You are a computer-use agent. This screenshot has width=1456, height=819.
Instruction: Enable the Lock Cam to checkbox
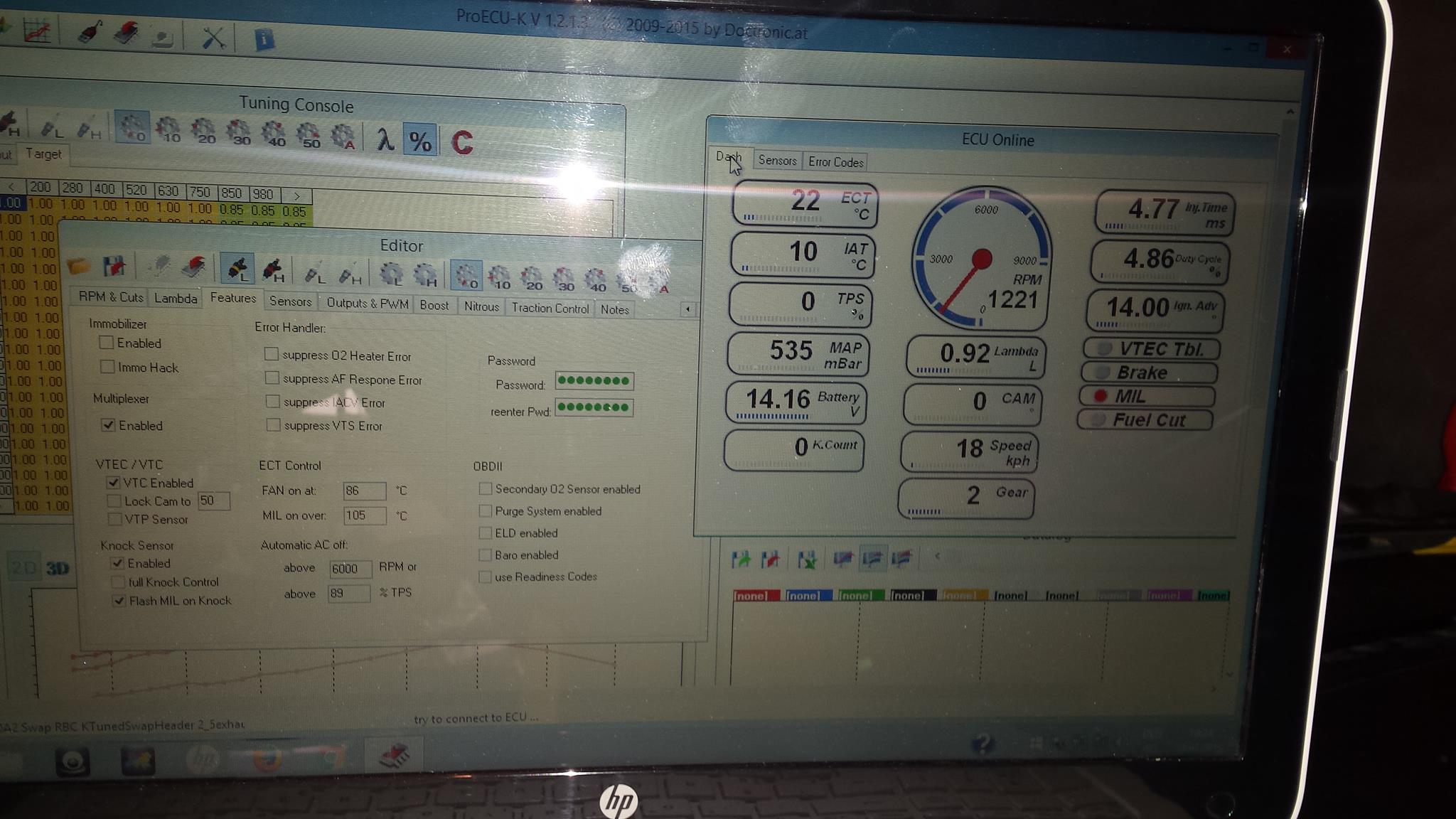(114, 501)
